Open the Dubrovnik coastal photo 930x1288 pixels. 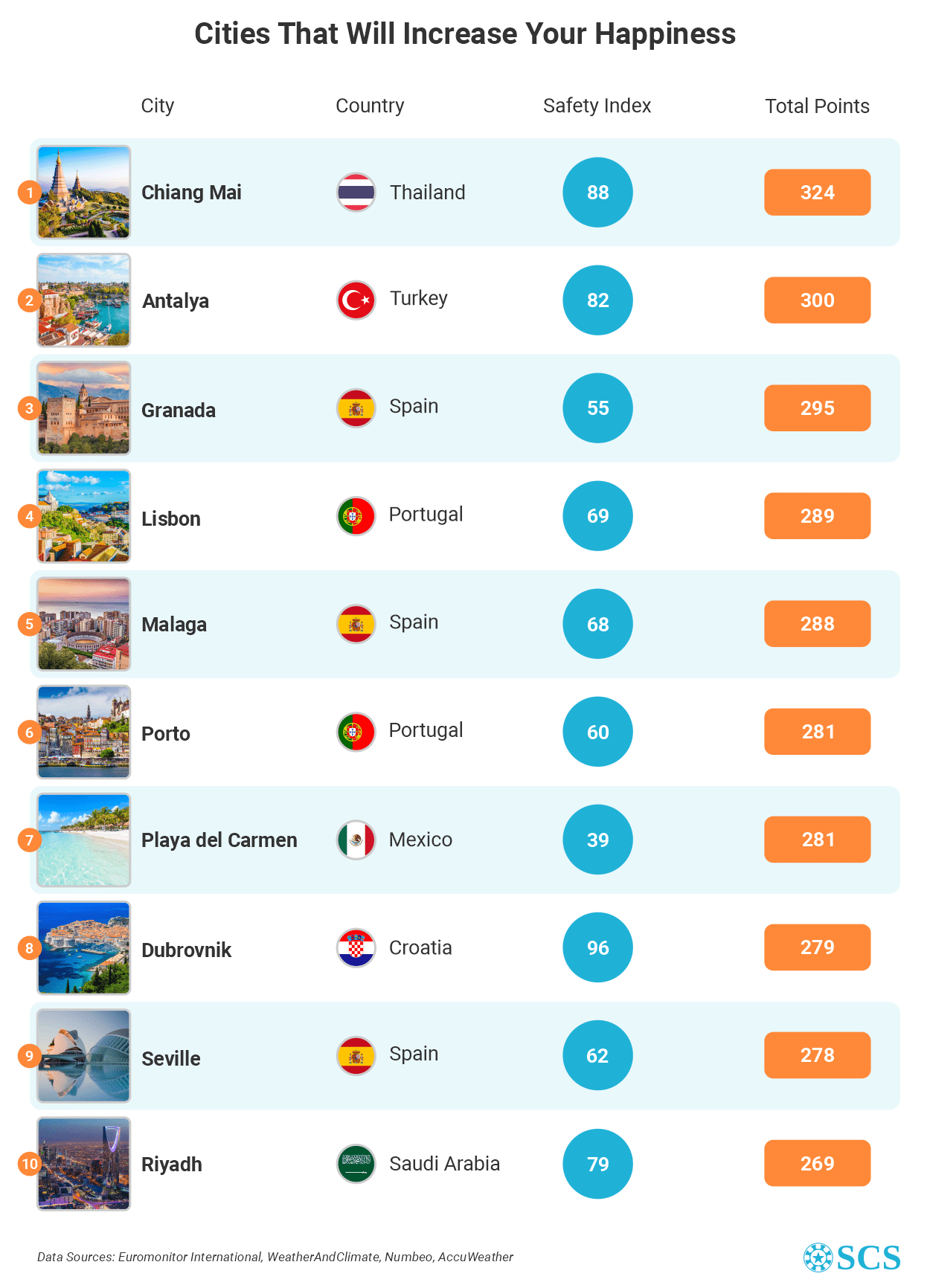click(x=84, y=948)
